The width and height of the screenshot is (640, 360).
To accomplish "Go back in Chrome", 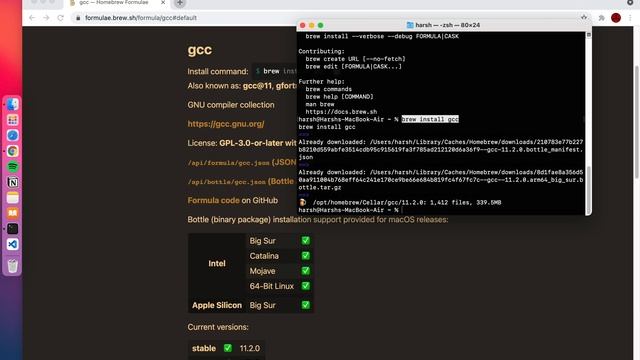I will pyautogui.click(x=32, y=18).
